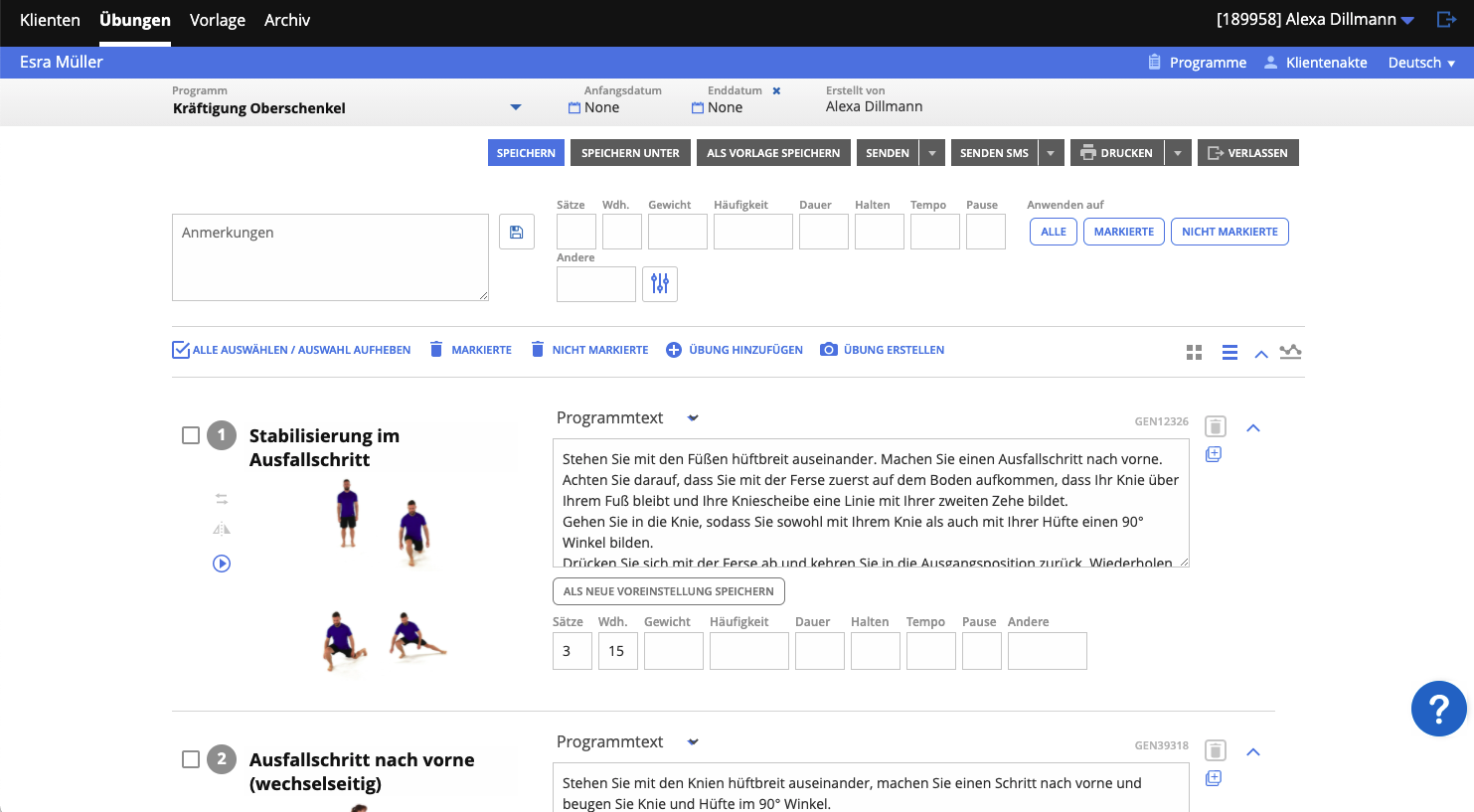Switch to the Archiv tab
Image resolution: width=1474 pixels, height=812 pixels.
tap(286, 20)
